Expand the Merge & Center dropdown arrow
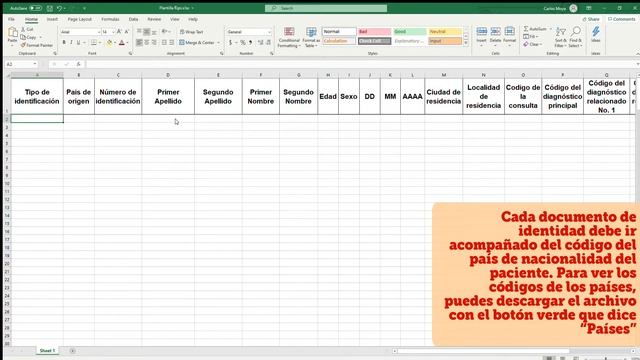This screenshot has height=360, width=640. pyautogui.click(x=218, y=42)
